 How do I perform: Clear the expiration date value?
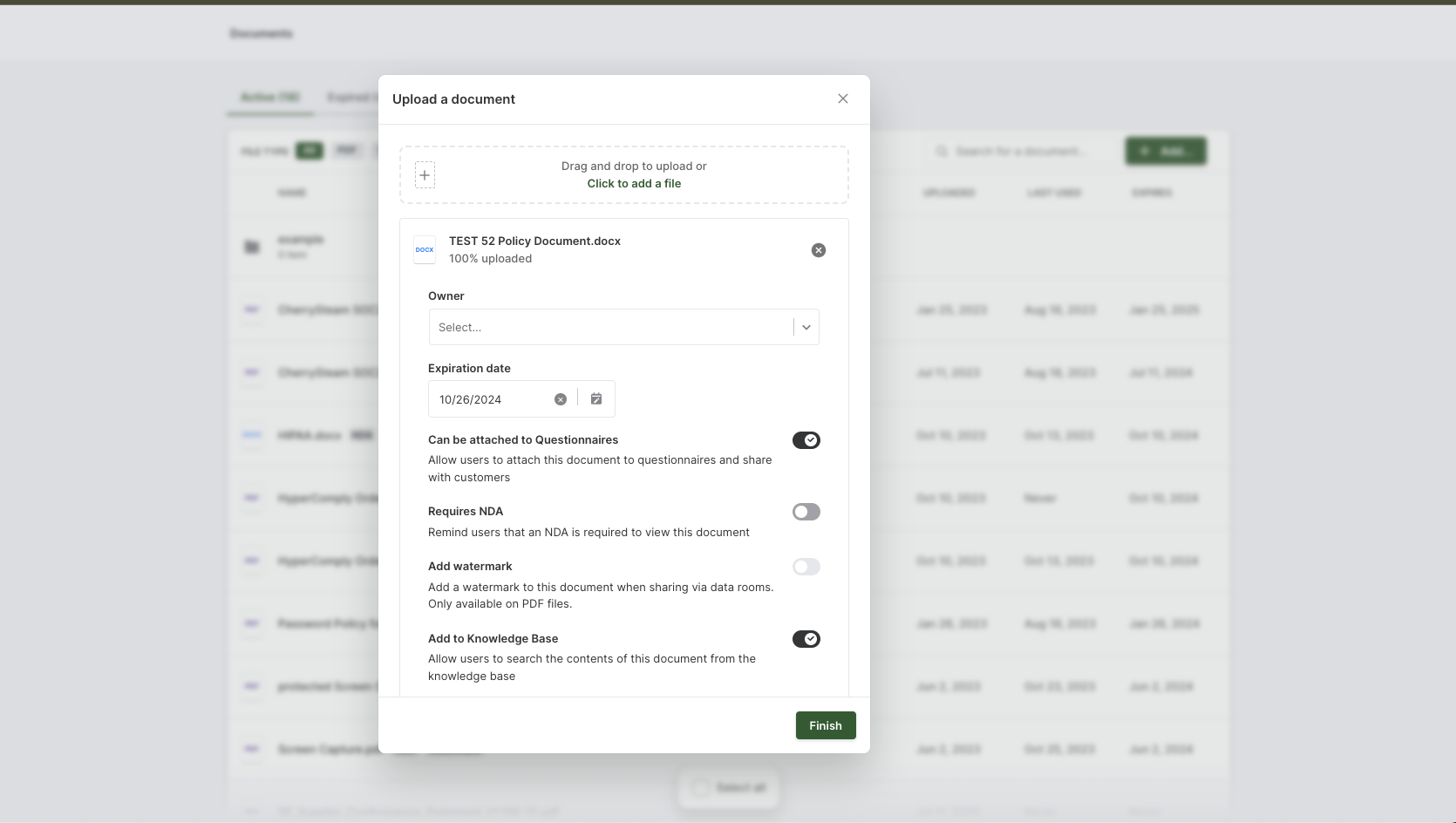click(x=561, y=399)
